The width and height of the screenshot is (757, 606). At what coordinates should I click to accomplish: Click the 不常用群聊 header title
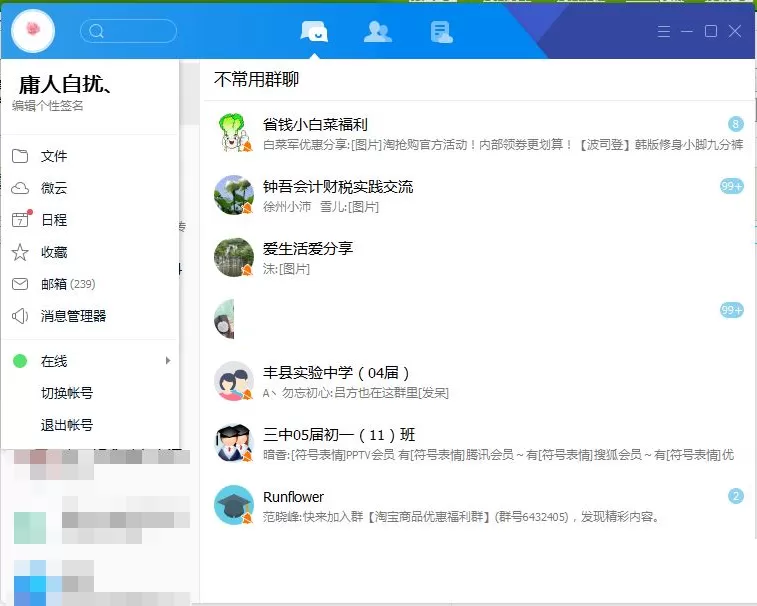256,79
